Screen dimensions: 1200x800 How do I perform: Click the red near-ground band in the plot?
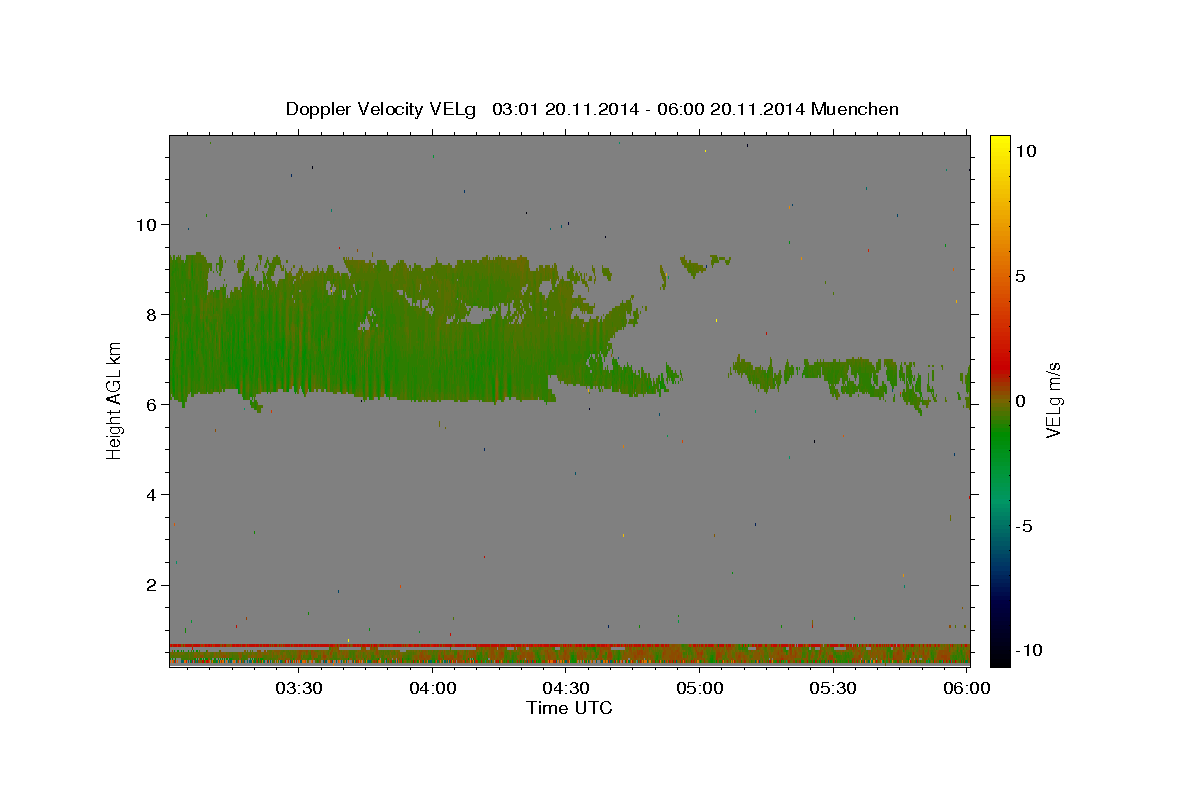569,645
